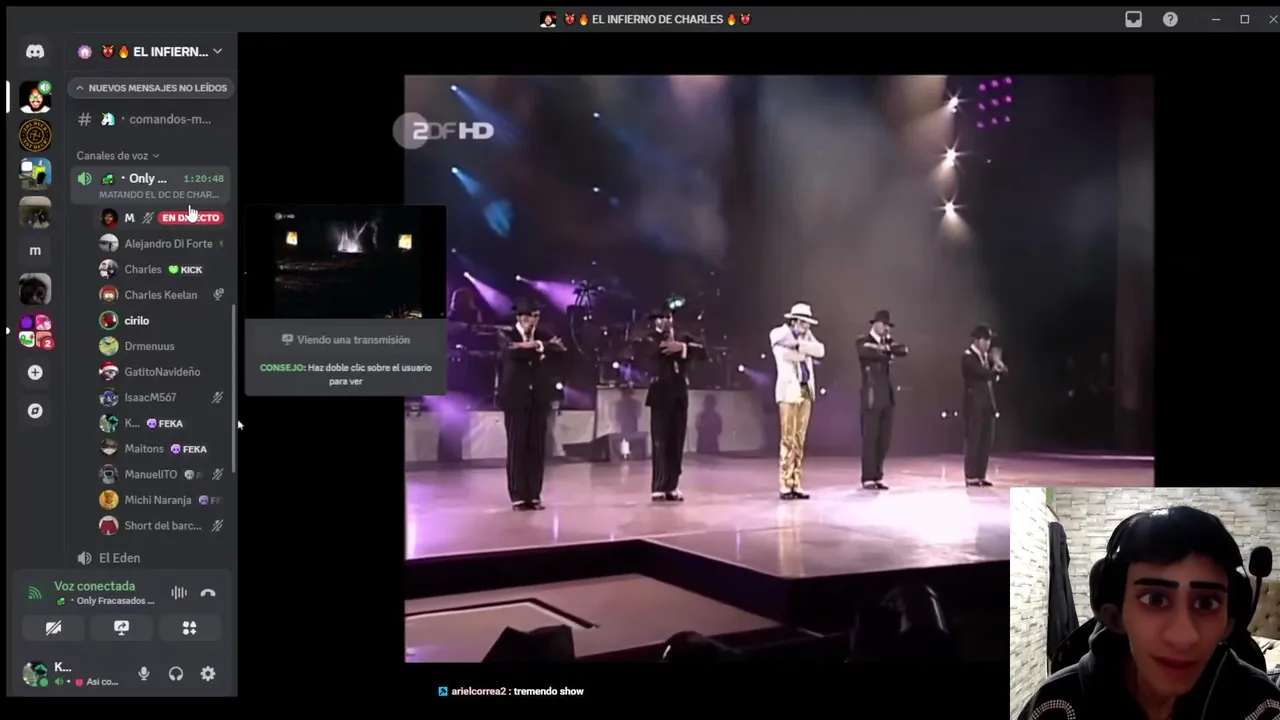Click the speaker icon beside El Eden
The image size is (1280, 720).
(x=85, y=558)
